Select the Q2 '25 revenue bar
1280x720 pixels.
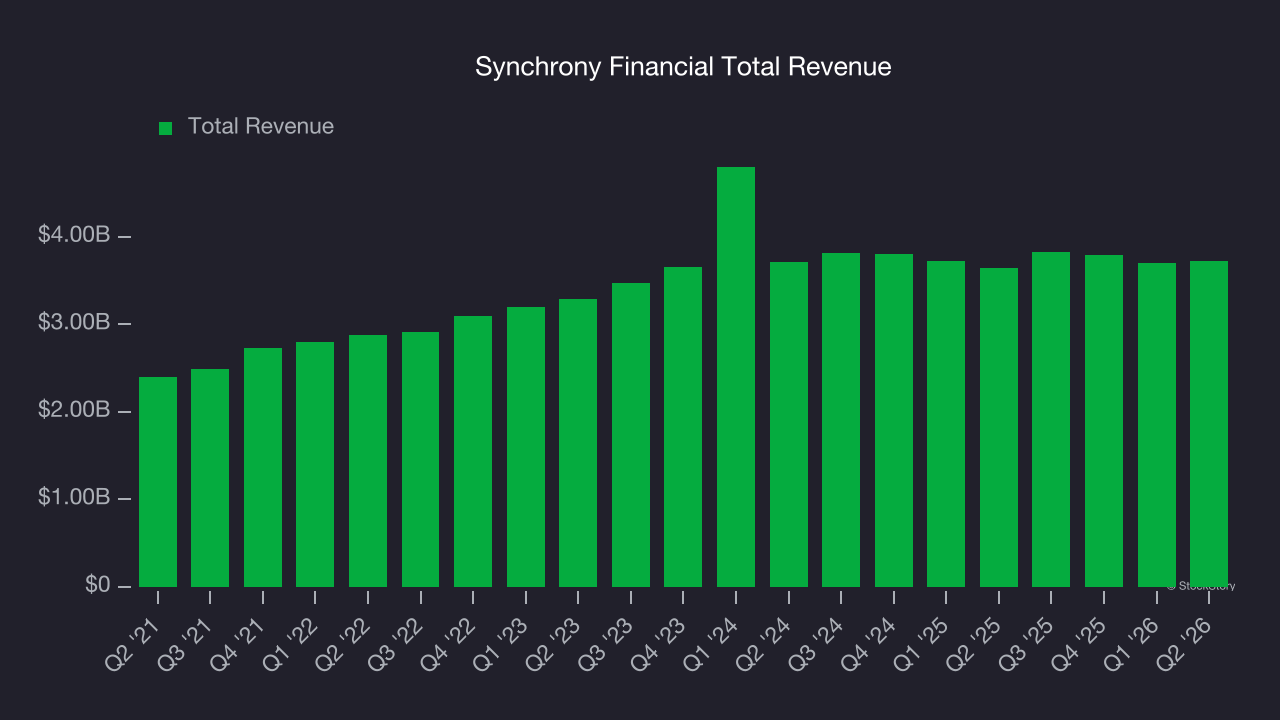pyautogui.click(x=999, y=427)
